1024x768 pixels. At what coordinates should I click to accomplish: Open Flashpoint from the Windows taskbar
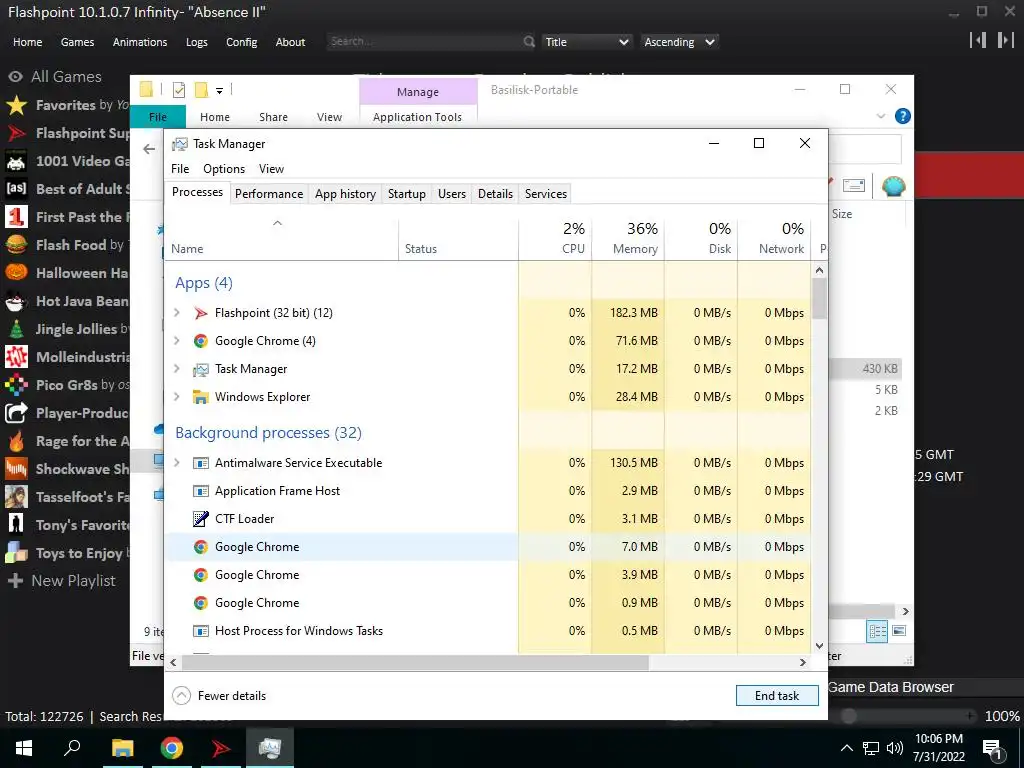(221, 748)
